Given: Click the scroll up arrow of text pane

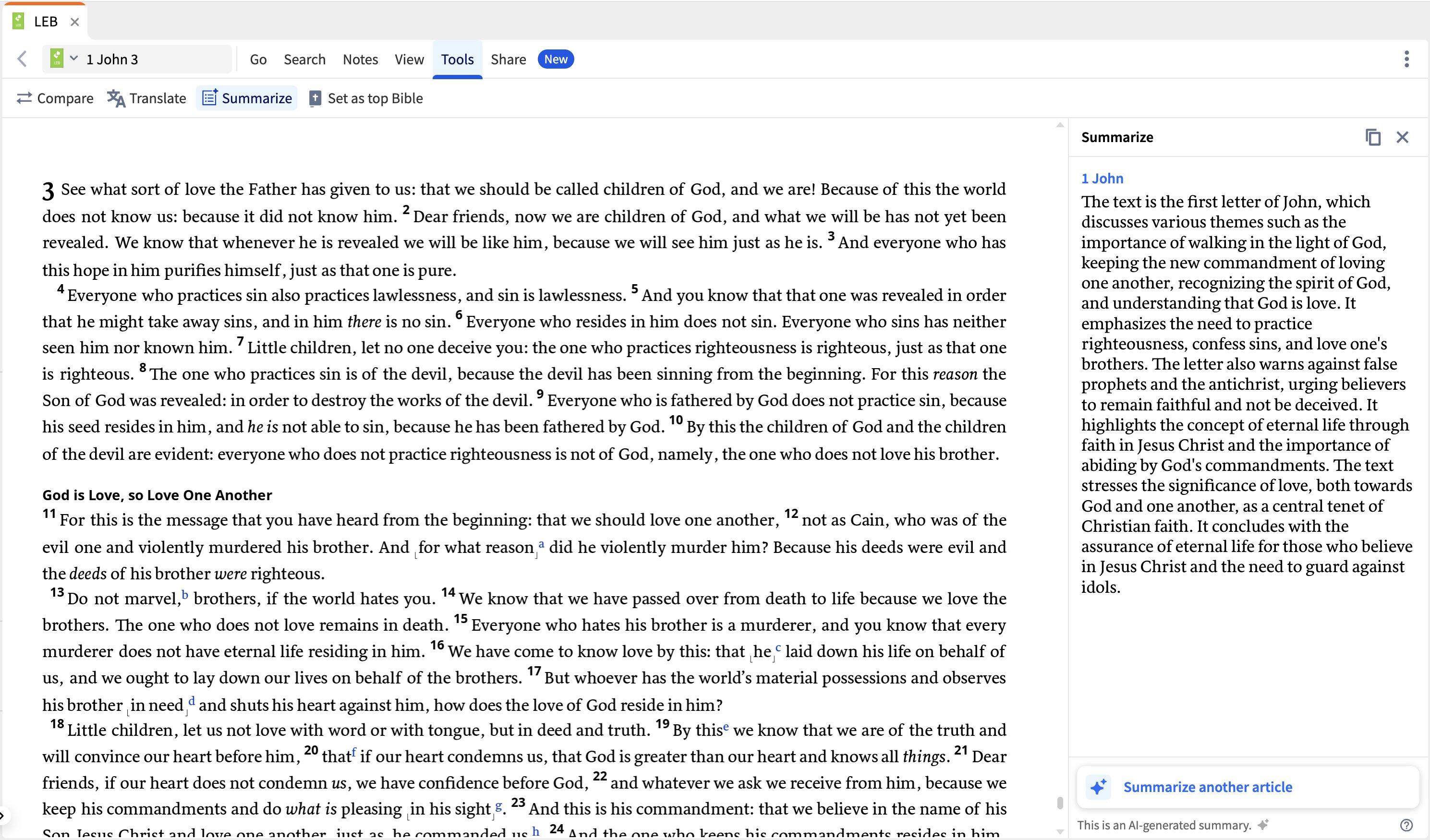Looking at the screenshot, I should point(1059,125).
